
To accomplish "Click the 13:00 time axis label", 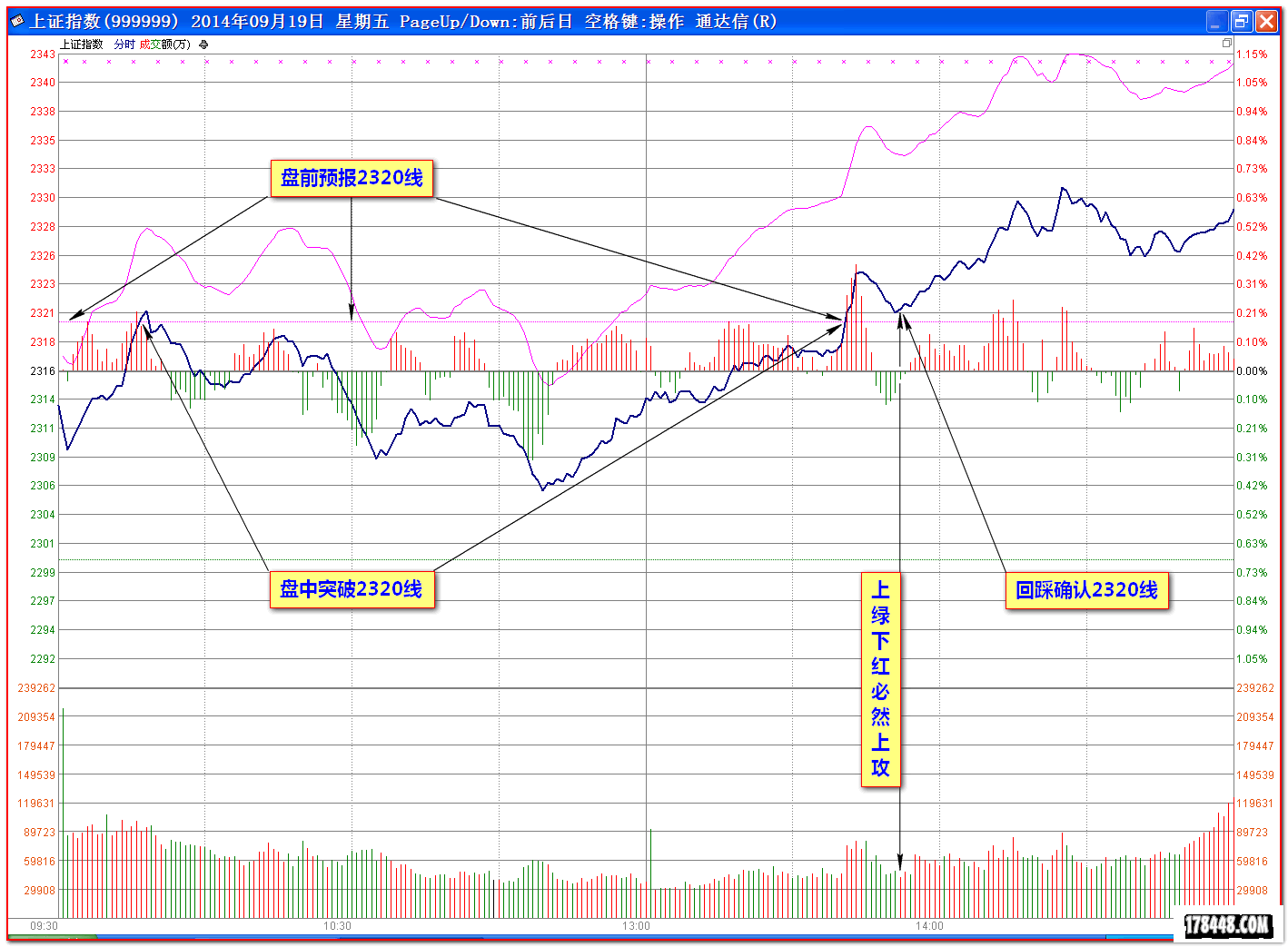I will click(x=636, y=926).
